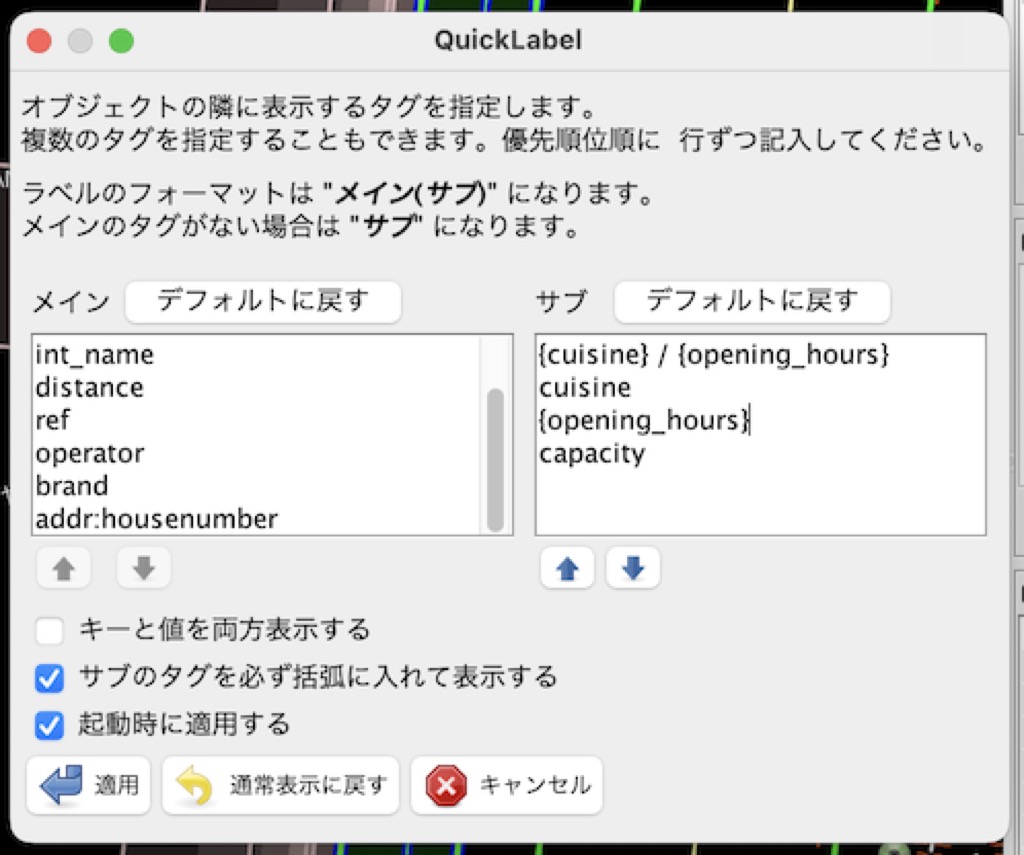Click the move-down arrow under Main list
Image resolution: width=1024 pixels, height=855 pixels.
(144, 569)
